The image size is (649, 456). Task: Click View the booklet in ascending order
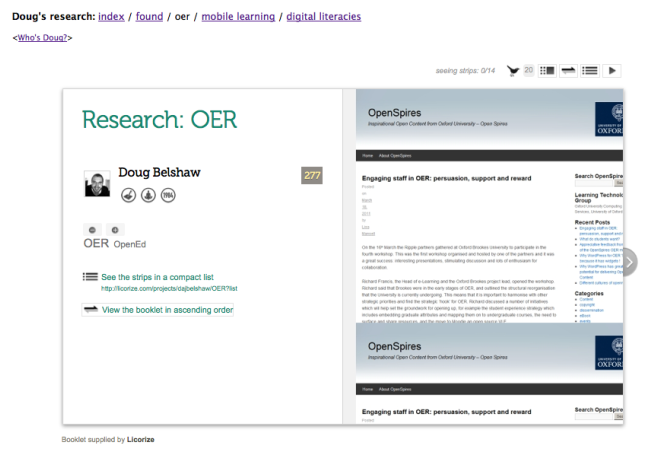tap(167, 310)
